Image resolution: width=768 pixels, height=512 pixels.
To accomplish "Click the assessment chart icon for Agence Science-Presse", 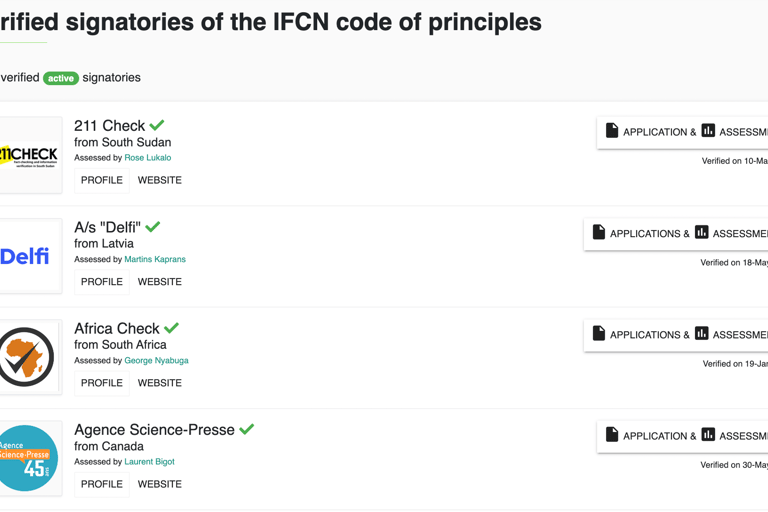I will click(x=708, y=435).
